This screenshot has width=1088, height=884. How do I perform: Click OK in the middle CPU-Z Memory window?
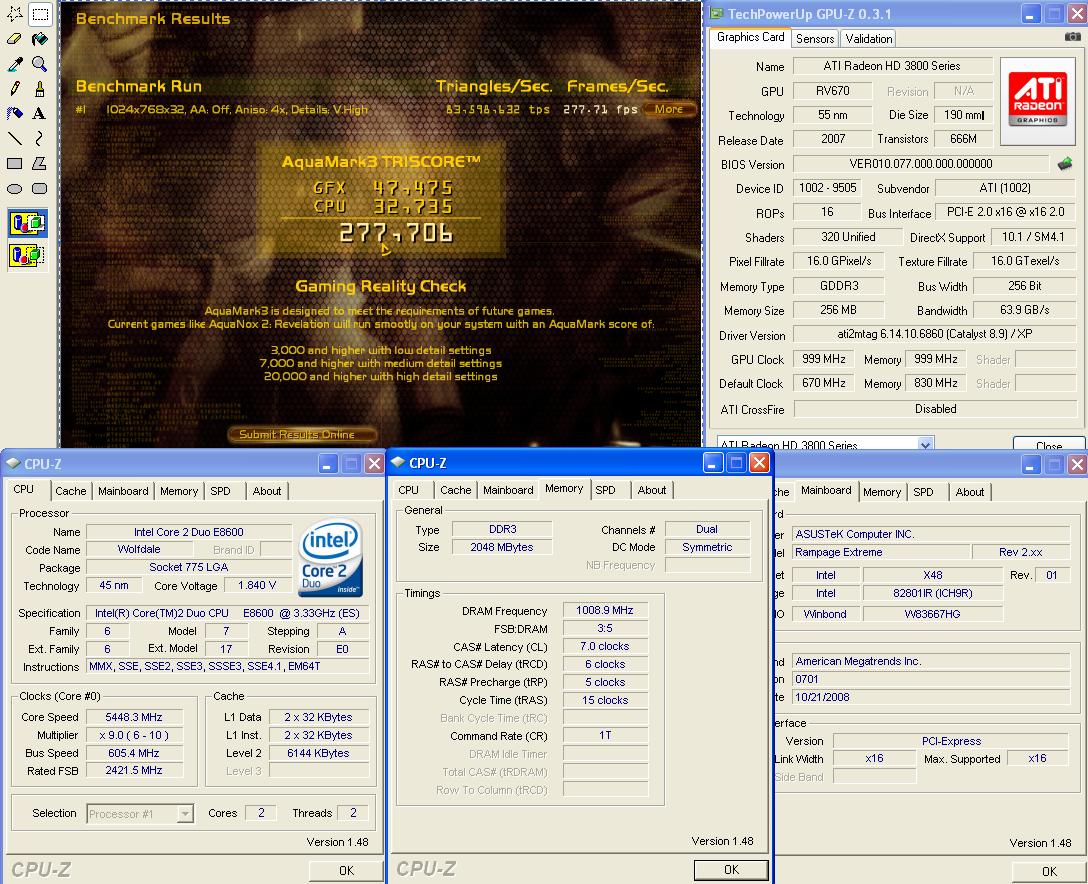[731, 869]
